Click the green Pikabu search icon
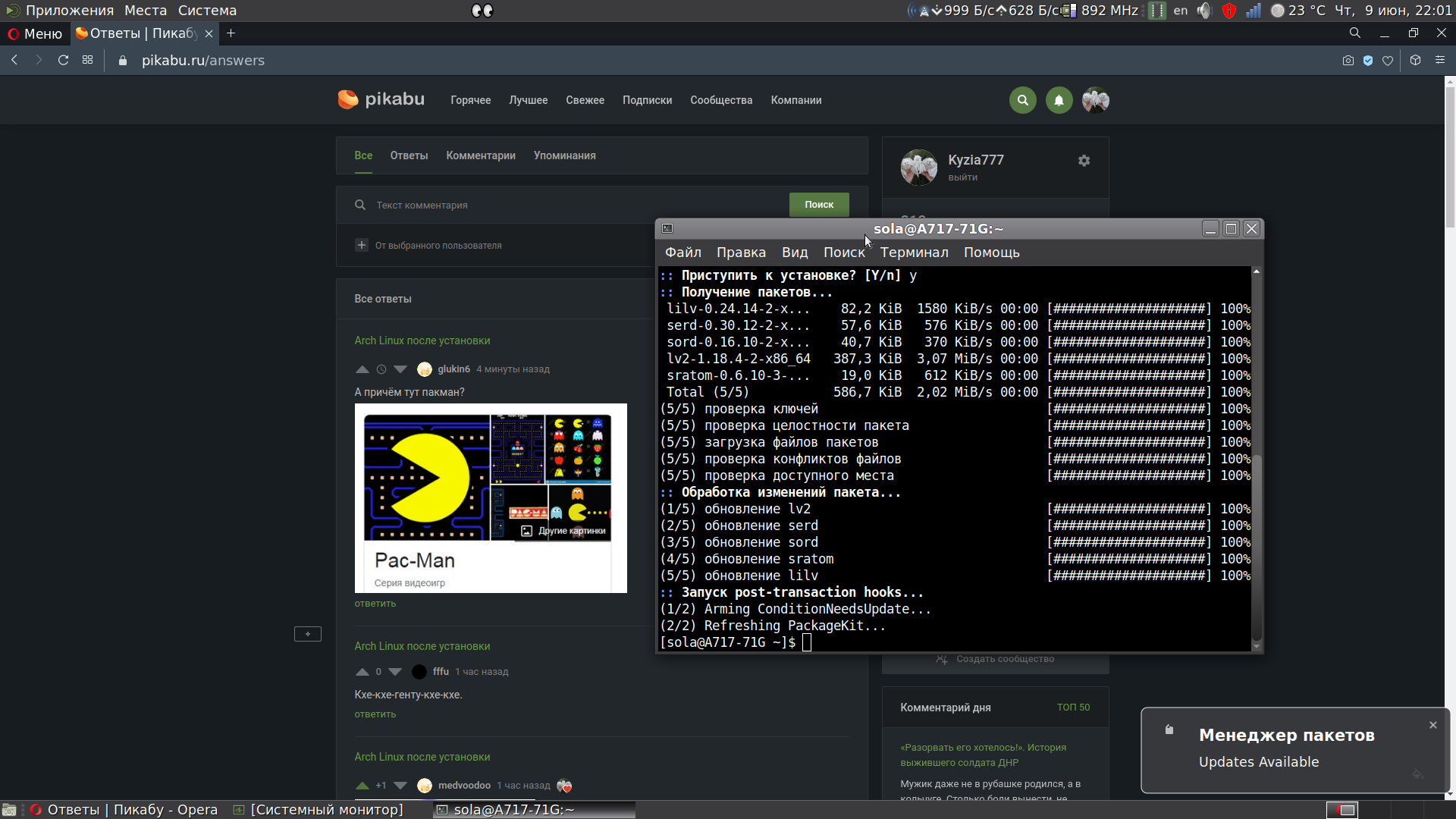The image size is (1456, 819). point(1022,100)
